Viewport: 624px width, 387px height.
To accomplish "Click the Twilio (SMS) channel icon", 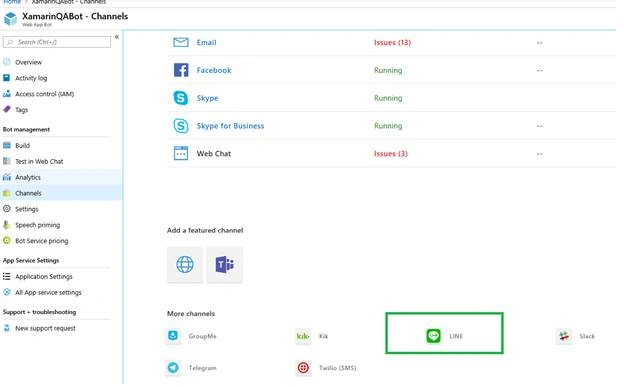I will coord(303,367).
